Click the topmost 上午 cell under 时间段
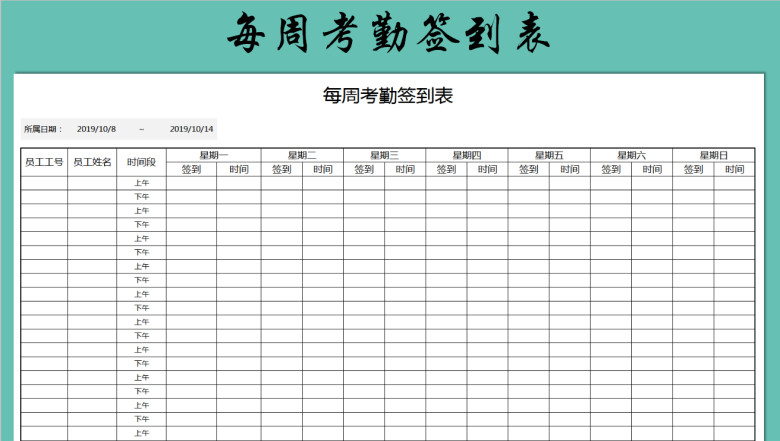The height and width of the screenshot is (441, 780). [142, 183]
